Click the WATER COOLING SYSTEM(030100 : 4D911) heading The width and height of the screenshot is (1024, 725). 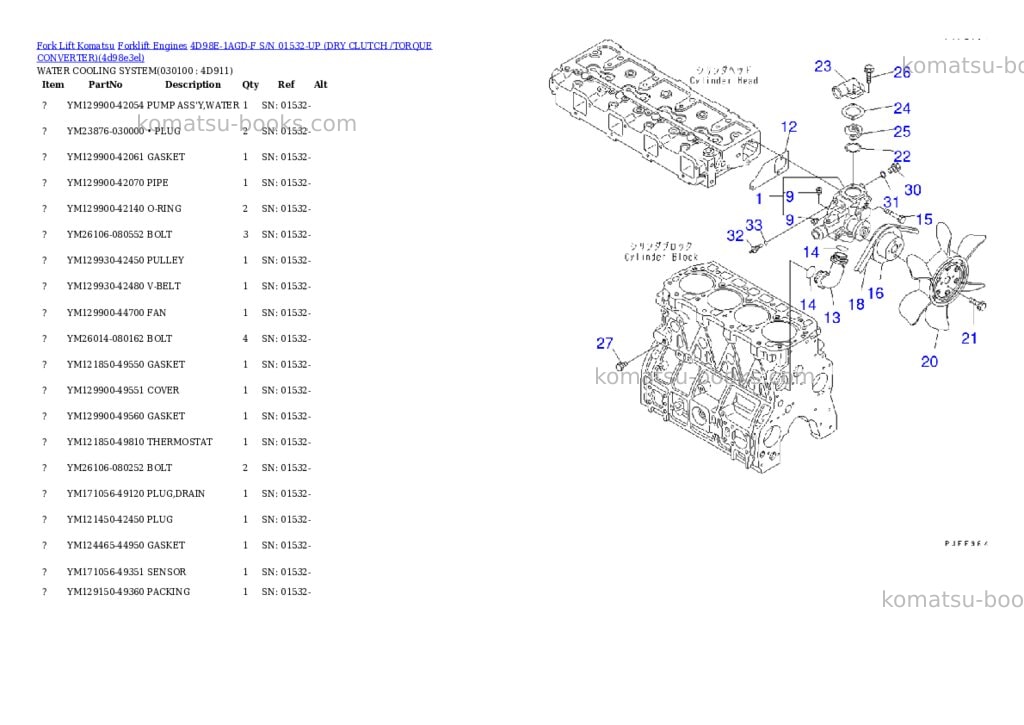[135, 71]
